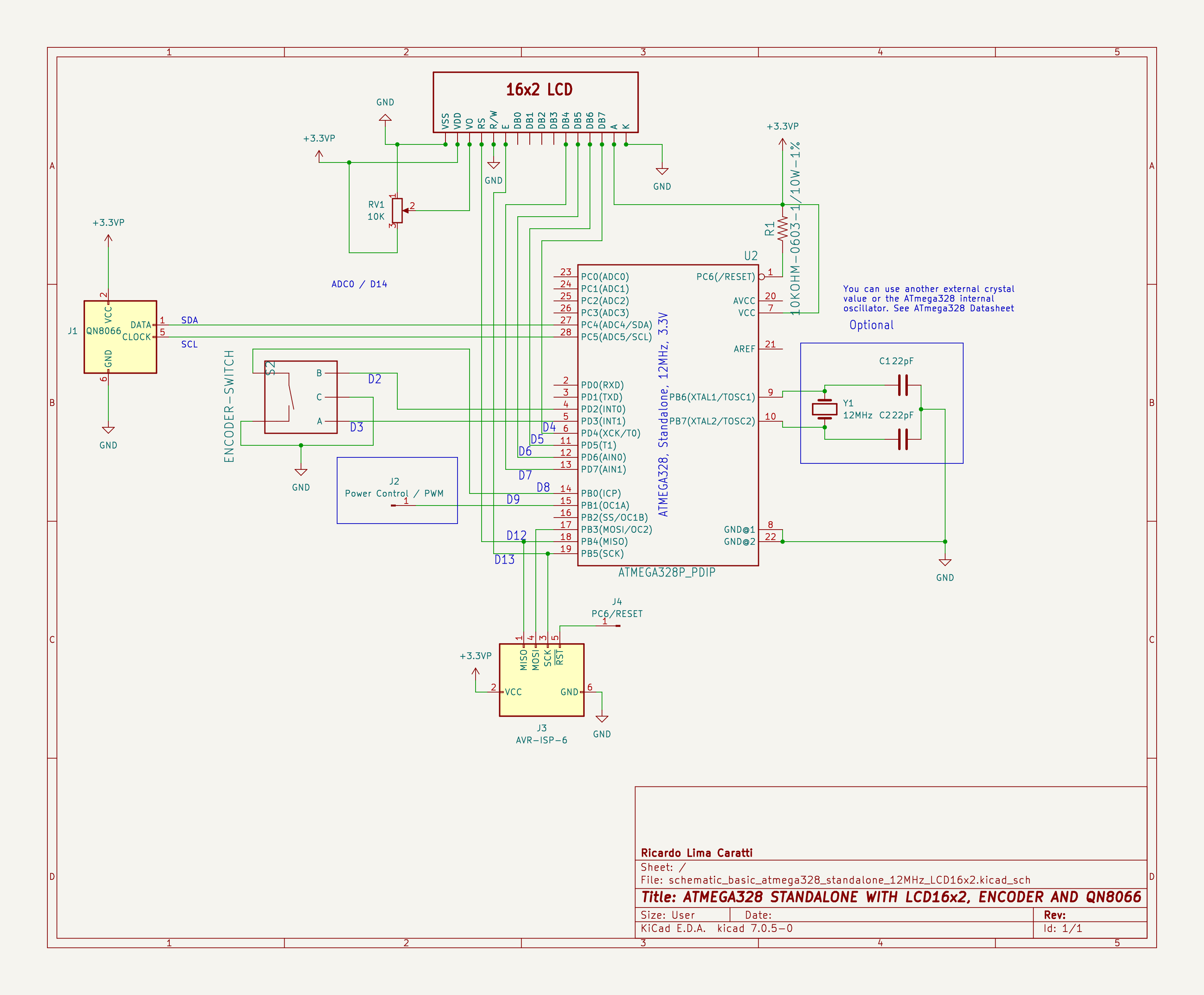Viewport: 1204px width, 995px height.
Task: Click the PB7(XTAL2/TOSC2) pin label
Action: [712, 421]
